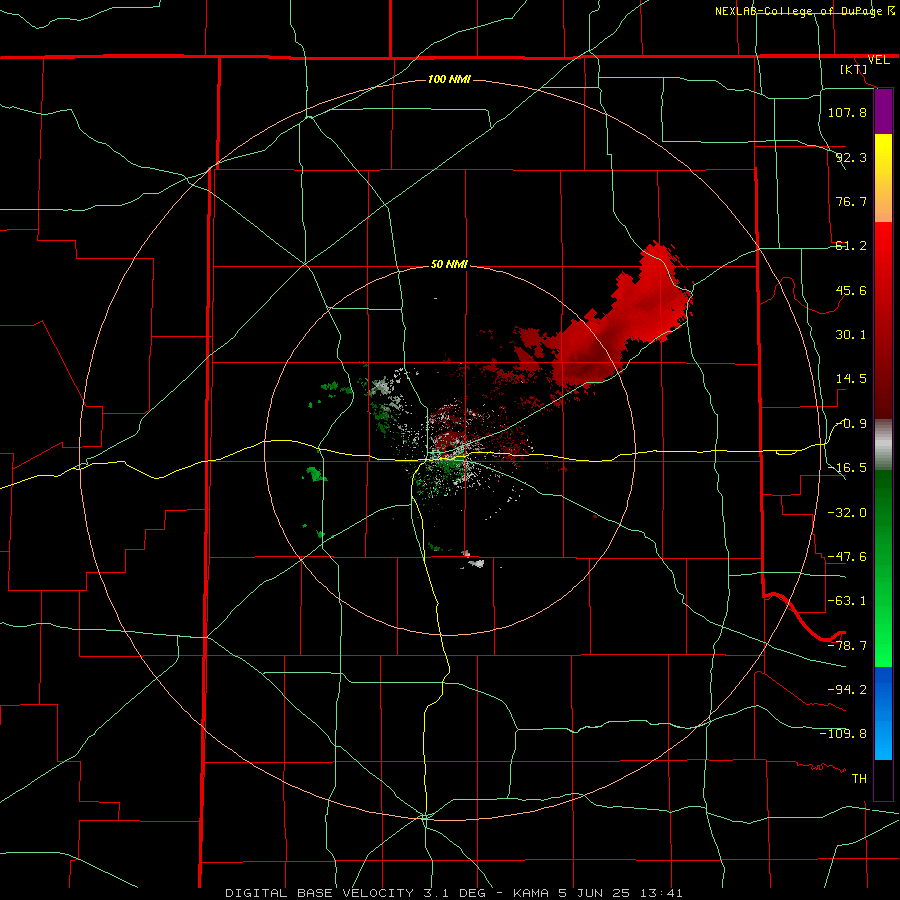Pick the red segment of the velocity scale

pos(883,320)
